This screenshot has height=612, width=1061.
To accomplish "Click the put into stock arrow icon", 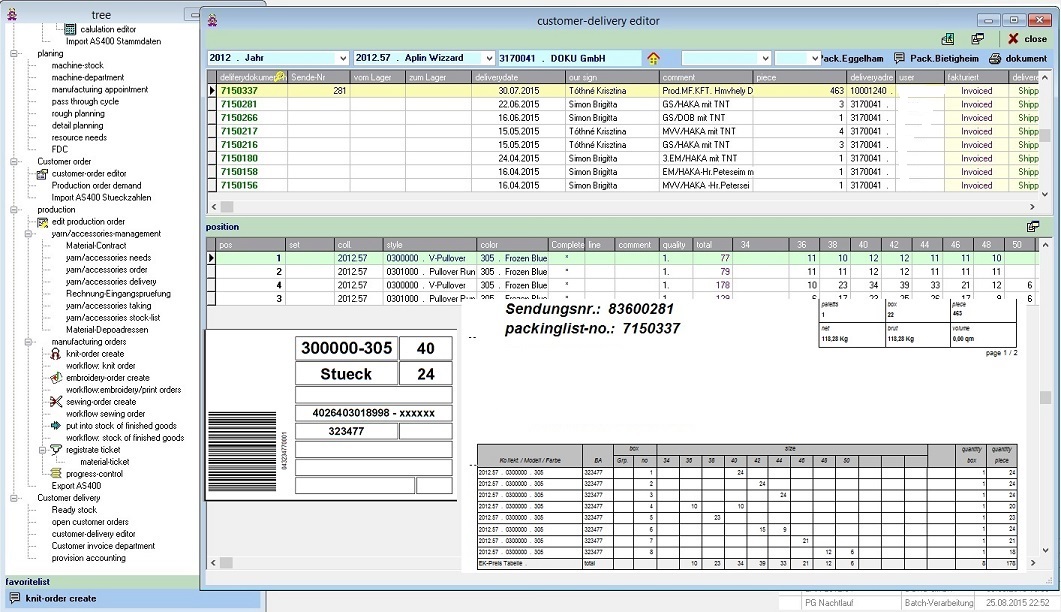I will 56,426.
